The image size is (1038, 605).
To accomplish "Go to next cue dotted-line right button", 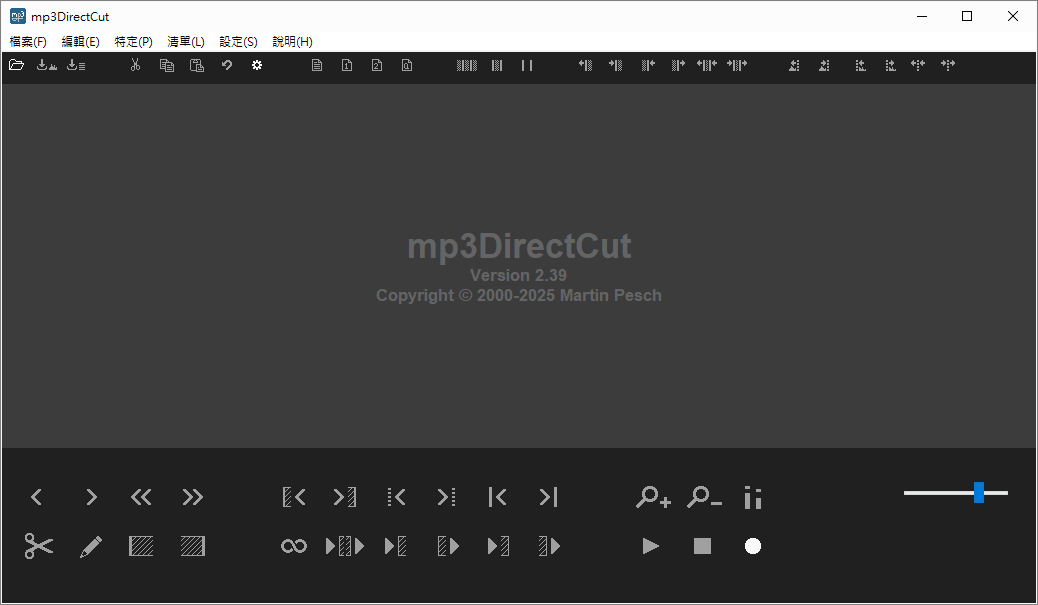I will pyautogui.click(x=446, y=497).
